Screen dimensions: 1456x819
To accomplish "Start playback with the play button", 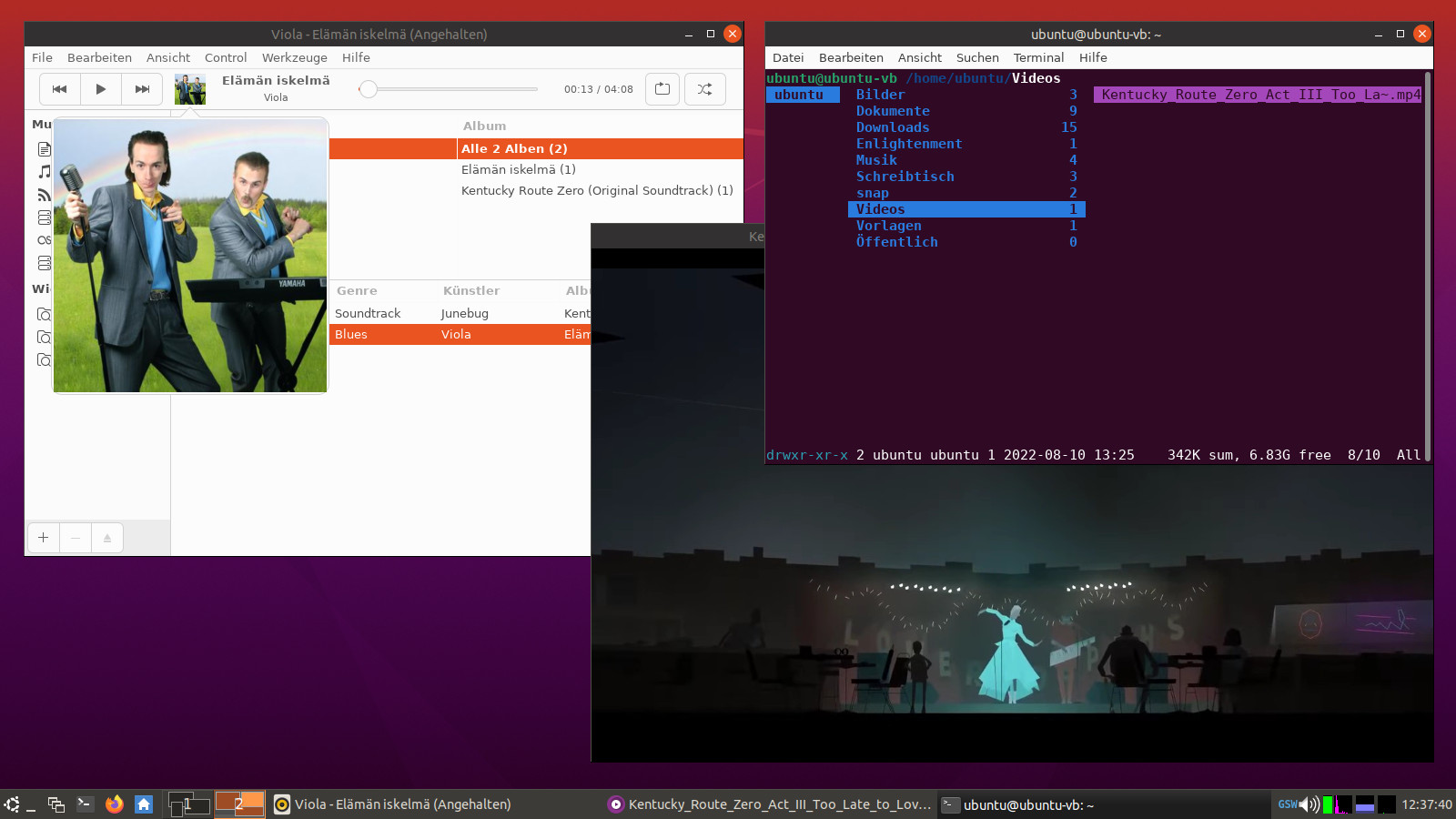I will pos(101,89).
